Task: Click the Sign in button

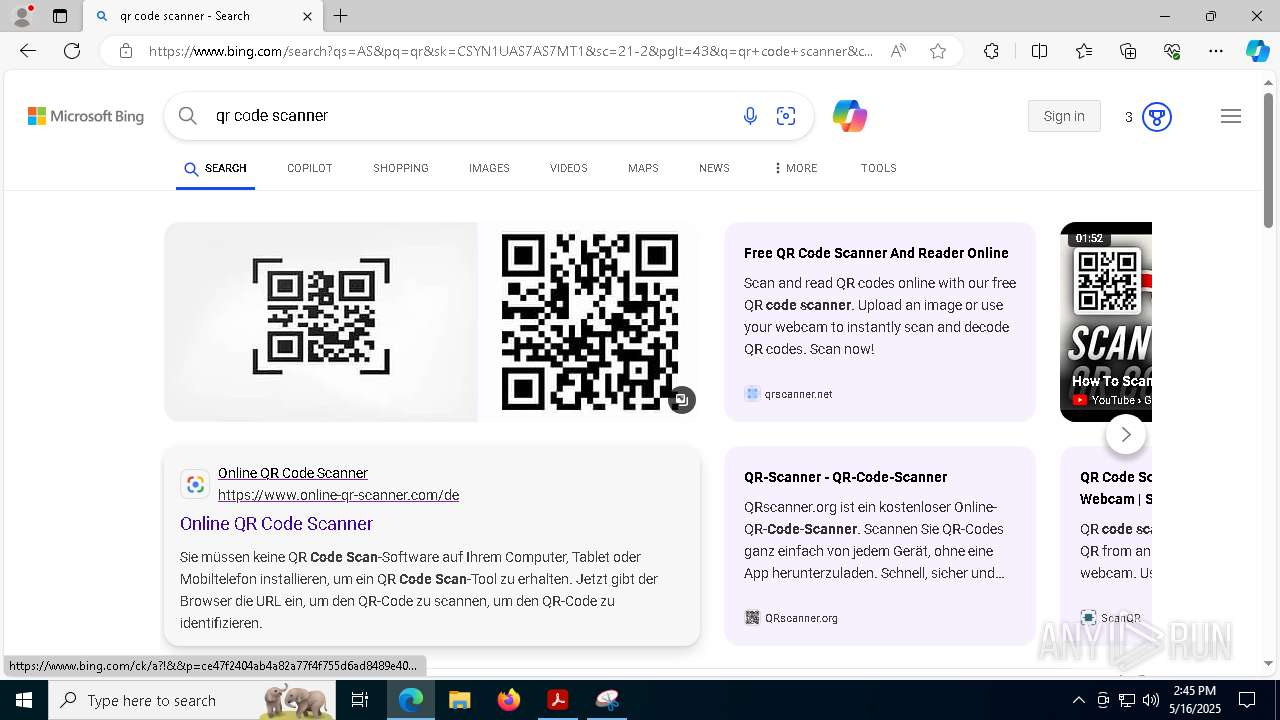Action: click(1064, 116)
